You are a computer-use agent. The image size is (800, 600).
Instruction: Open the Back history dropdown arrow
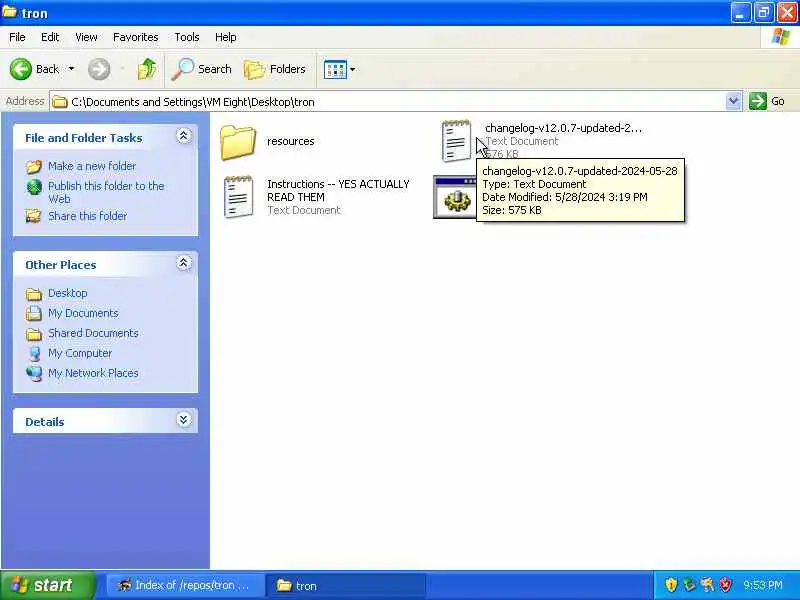coord(71,69)
